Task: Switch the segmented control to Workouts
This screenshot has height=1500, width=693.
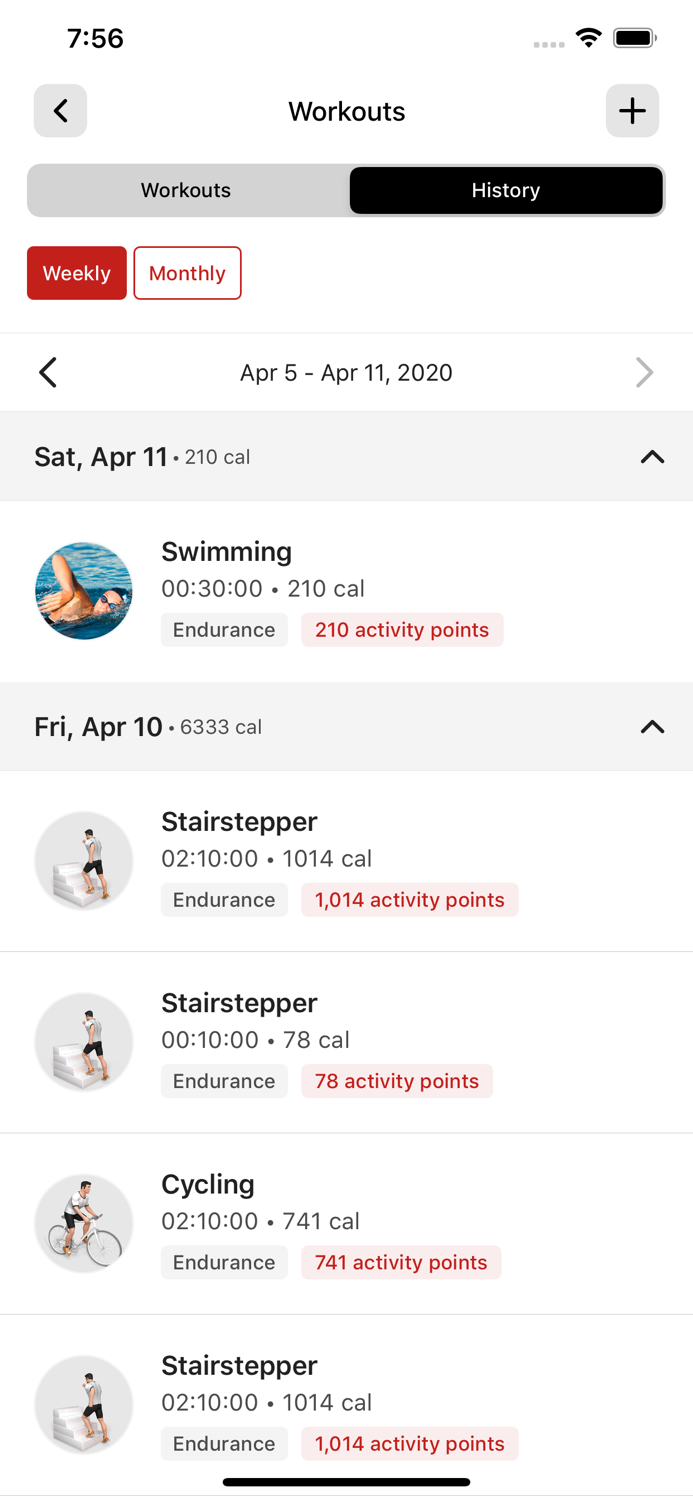Action: 186,190
